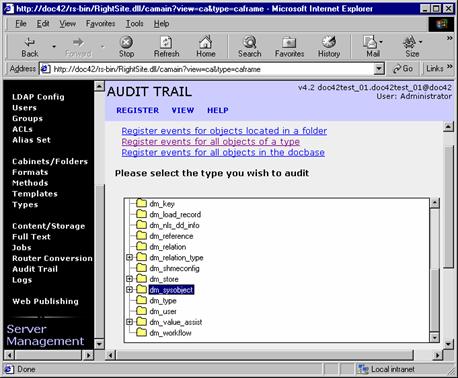Image resolution: width=458 pixels, height=378 pixels.
Task: Select the dm_reference type
Action: [x=171, y=236]
